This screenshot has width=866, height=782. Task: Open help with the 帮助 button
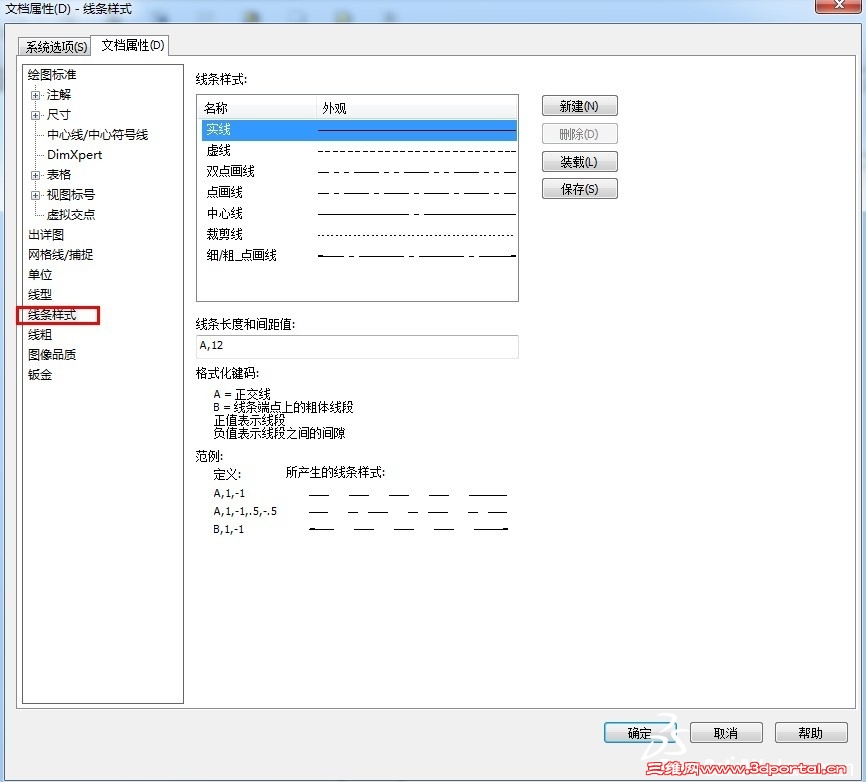[811, 733]
